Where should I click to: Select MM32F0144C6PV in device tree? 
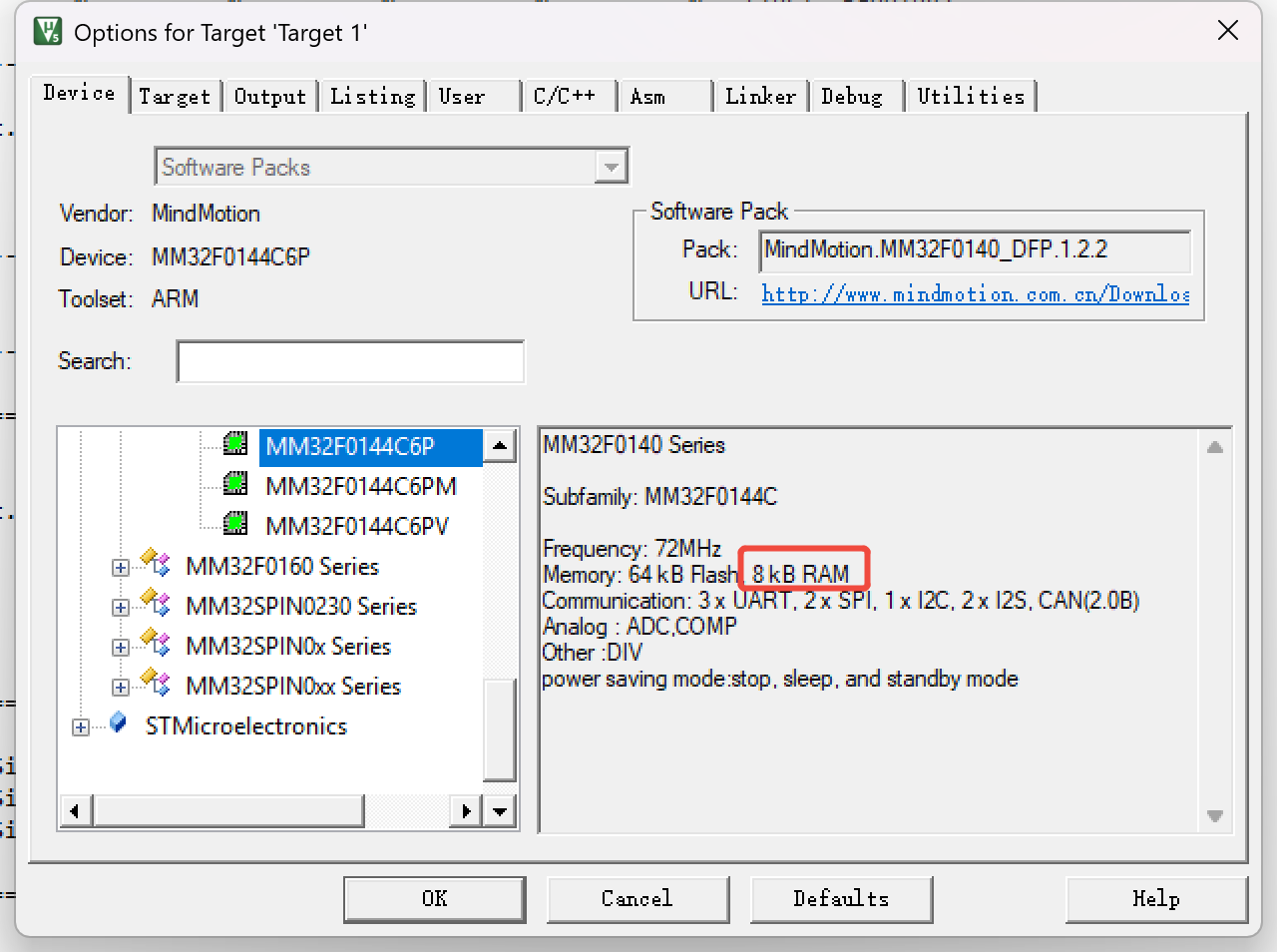click(x=357, y=526)
